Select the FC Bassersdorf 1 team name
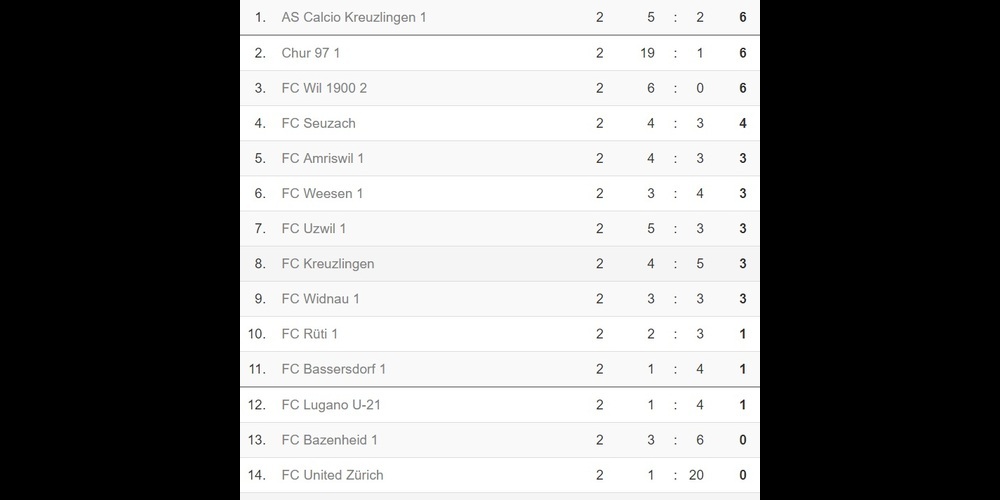1000x500 pixels. point(334,369)
